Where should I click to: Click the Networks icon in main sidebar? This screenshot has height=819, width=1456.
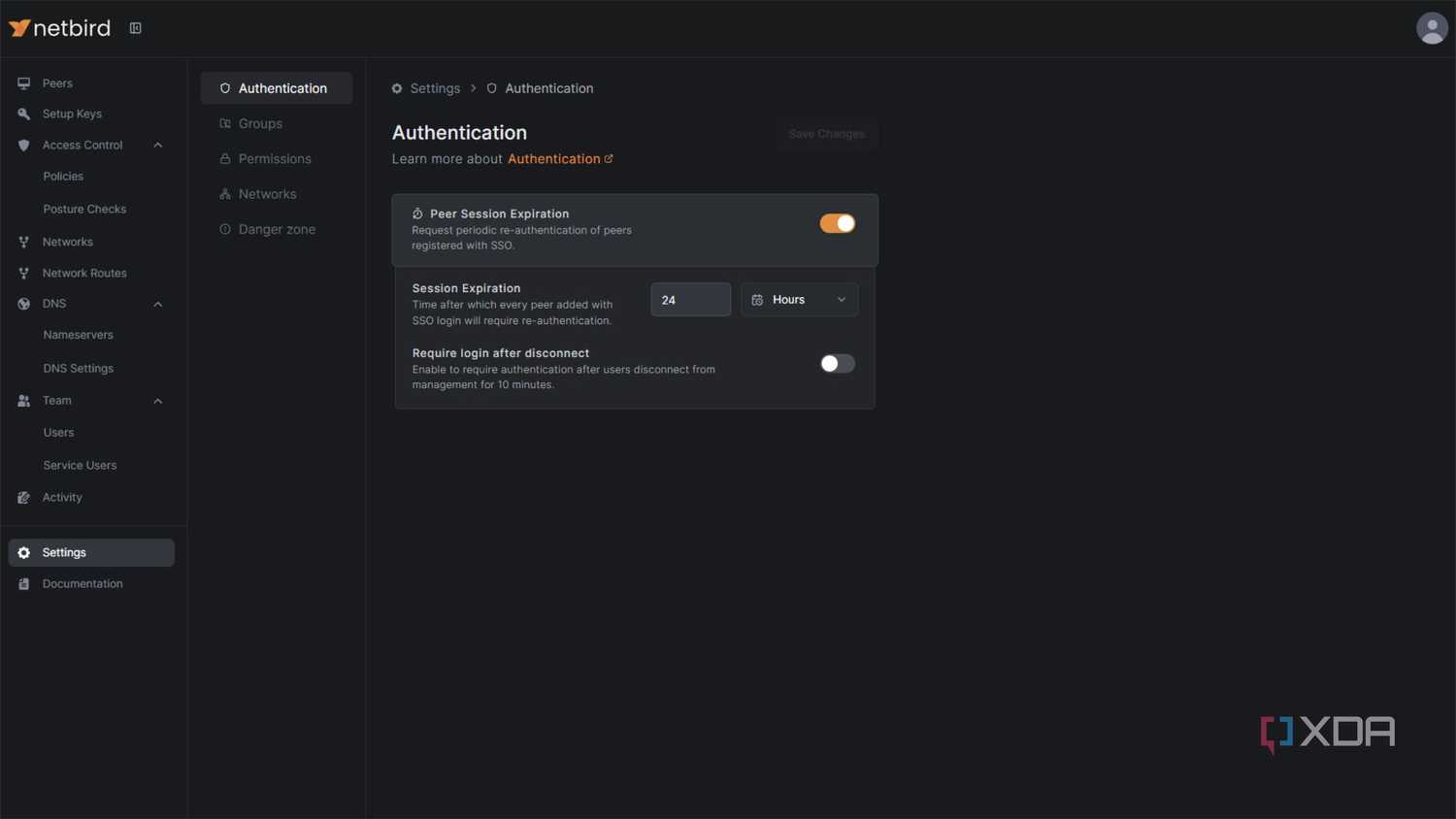pyautogui.click(x=24, y=242)
